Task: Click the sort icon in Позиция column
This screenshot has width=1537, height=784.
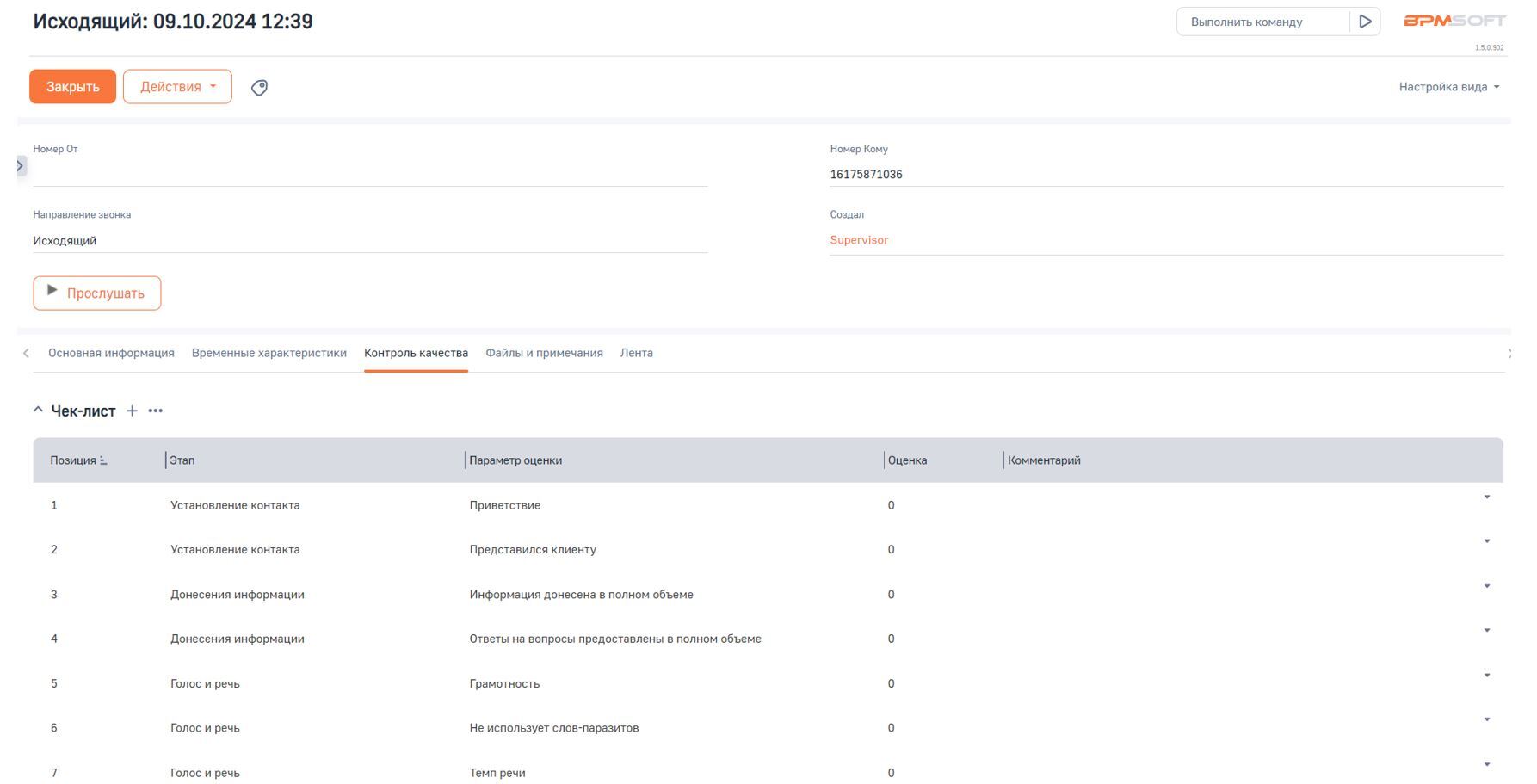Action: pos(103,461)
